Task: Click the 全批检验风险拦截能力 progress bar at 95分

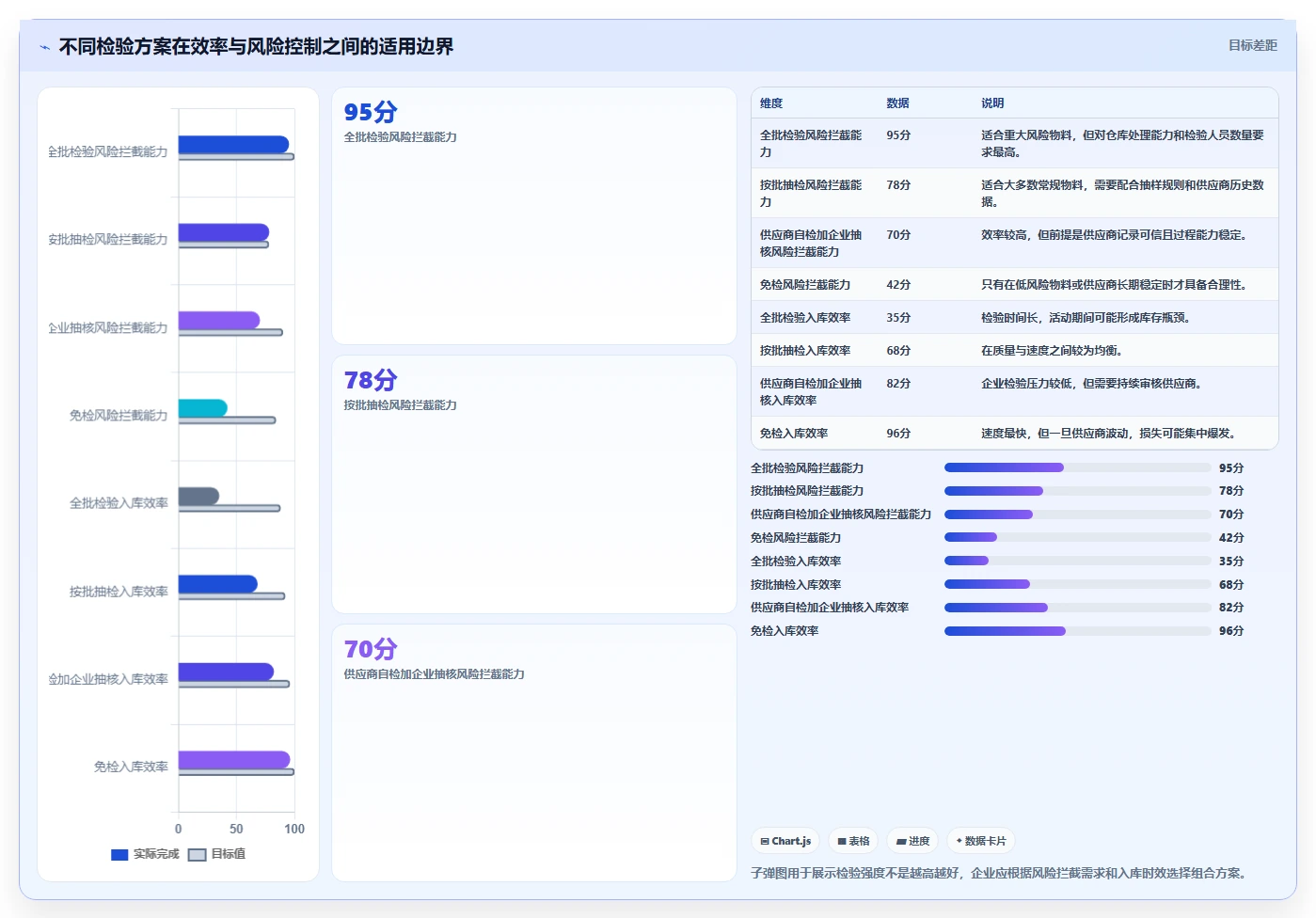Action: point(1078,467)
